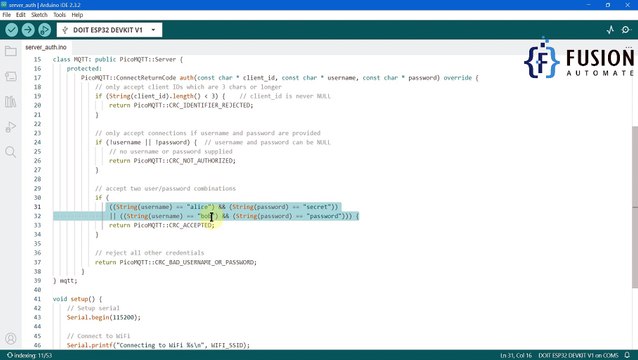Open the Boards Manager sidebar icon
This screenshot has width=638, height=360.
coord(11,76)
